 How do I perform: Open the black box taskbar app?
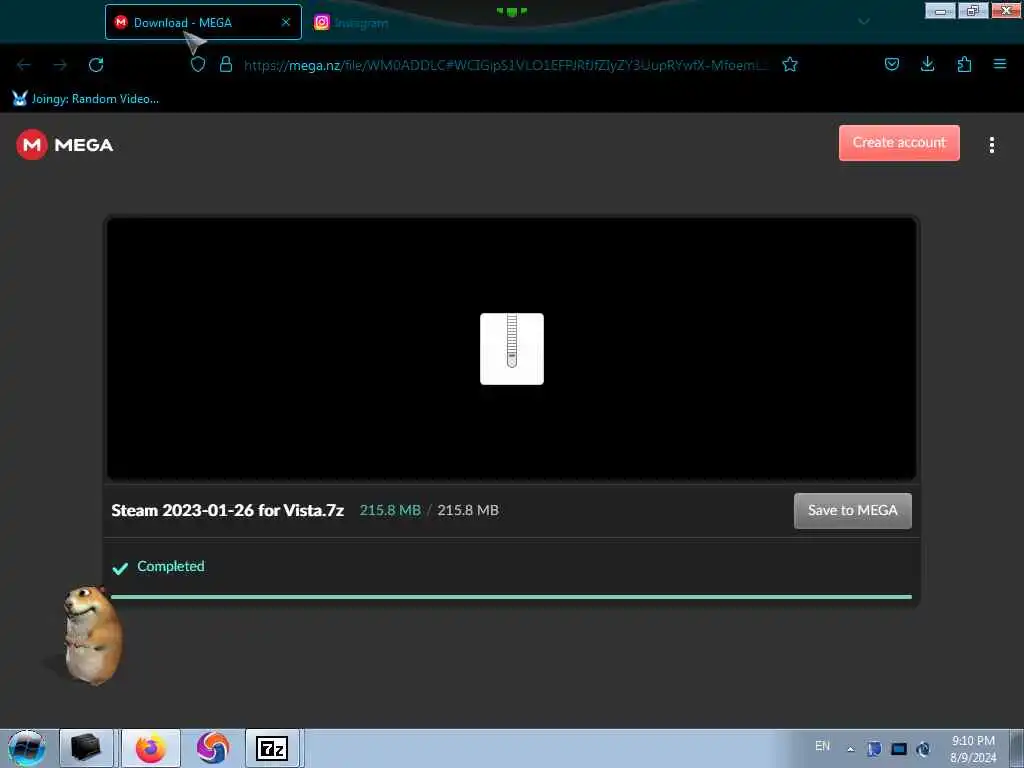pyautogui.click(x=86, y=748)
